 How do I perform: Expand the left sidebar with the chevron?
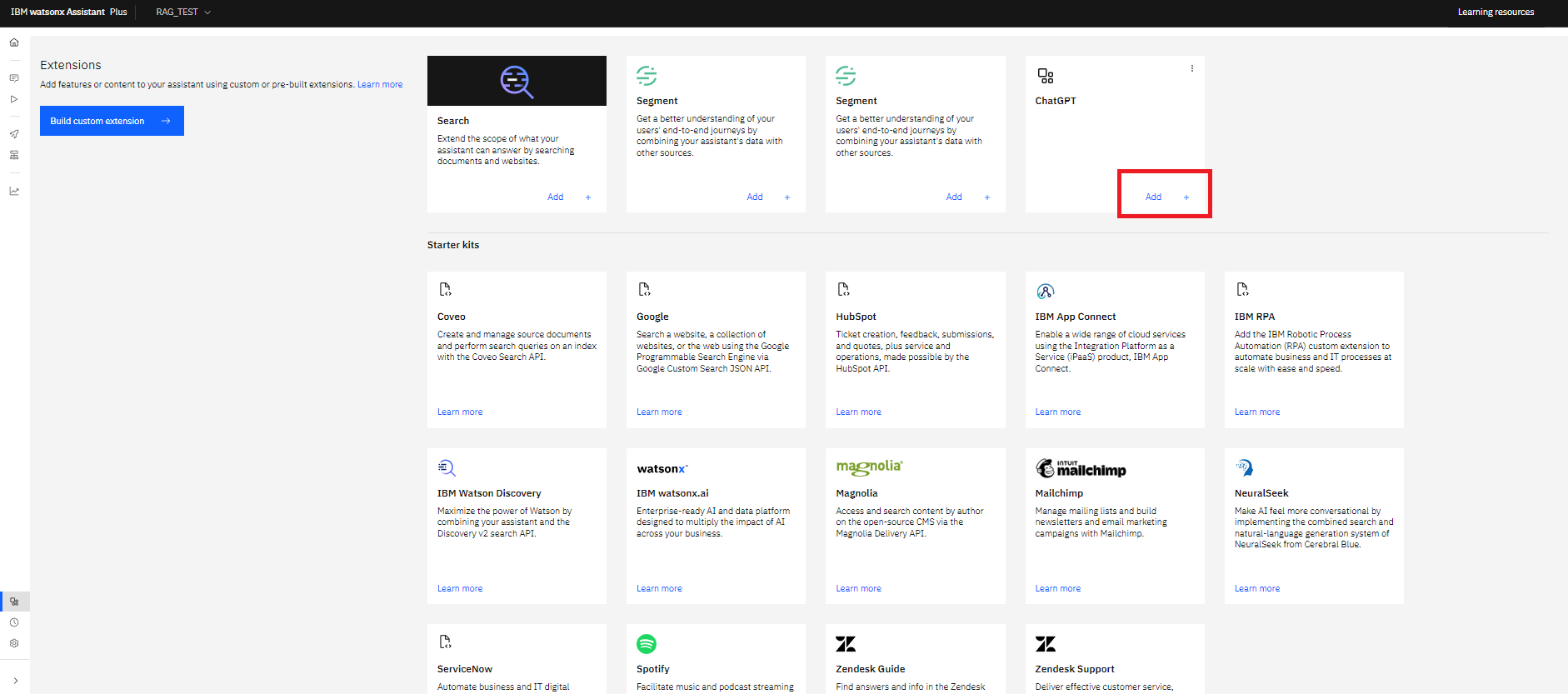[15, 681]
